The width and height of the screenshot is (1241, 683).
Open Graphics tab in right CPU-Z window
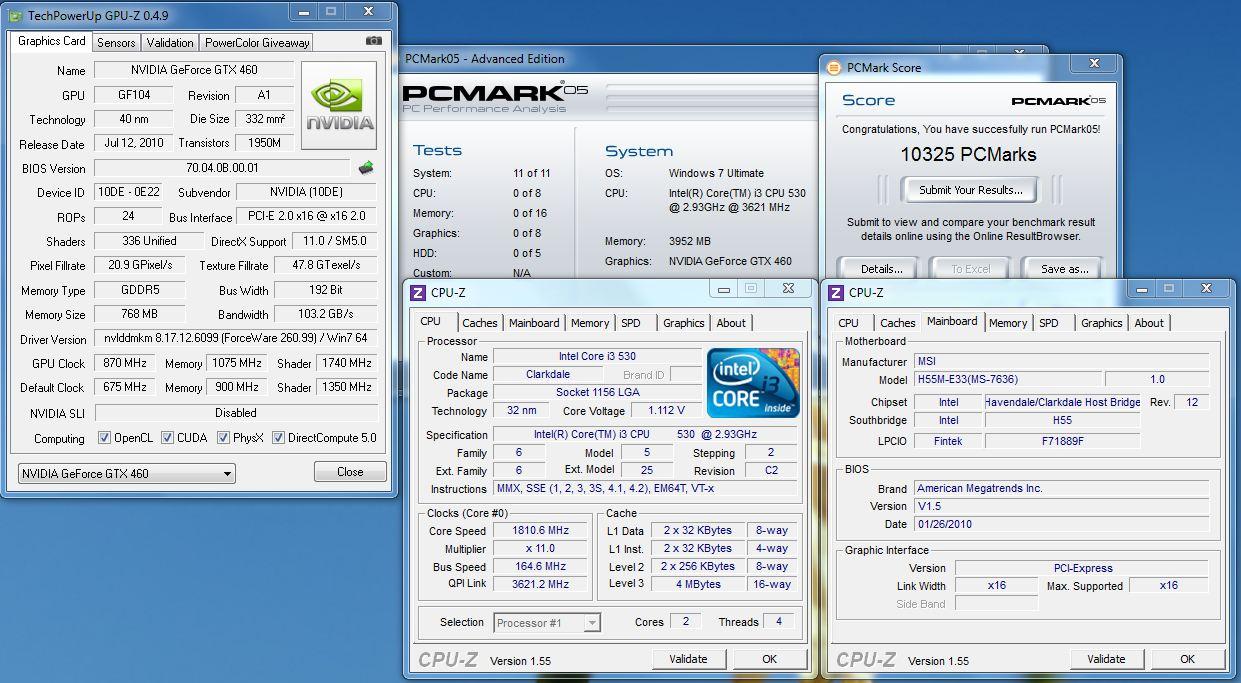coord(1102,323)
